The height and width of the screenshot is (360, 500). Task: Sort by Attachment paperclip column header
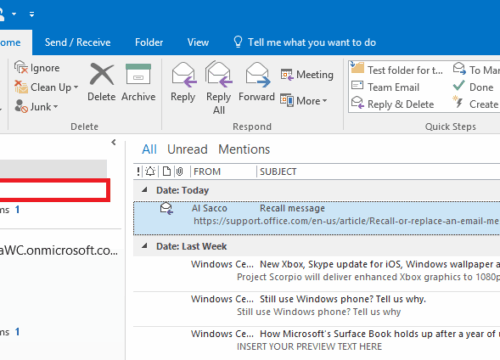tap(180, 171)
